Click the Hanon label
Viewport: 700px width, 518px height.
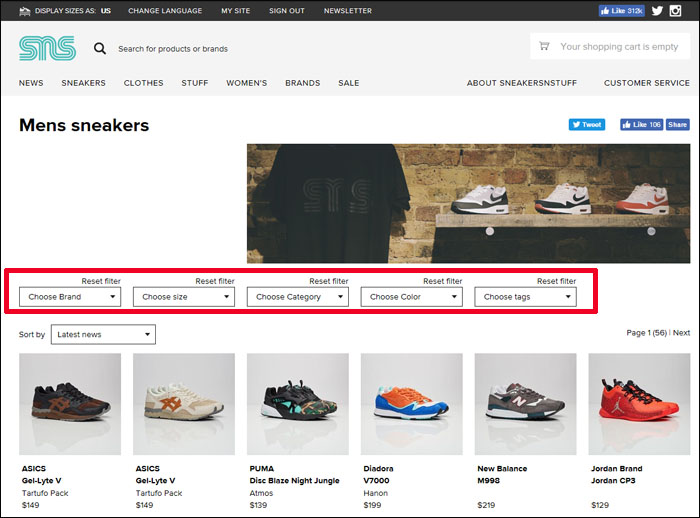point(375,493)
